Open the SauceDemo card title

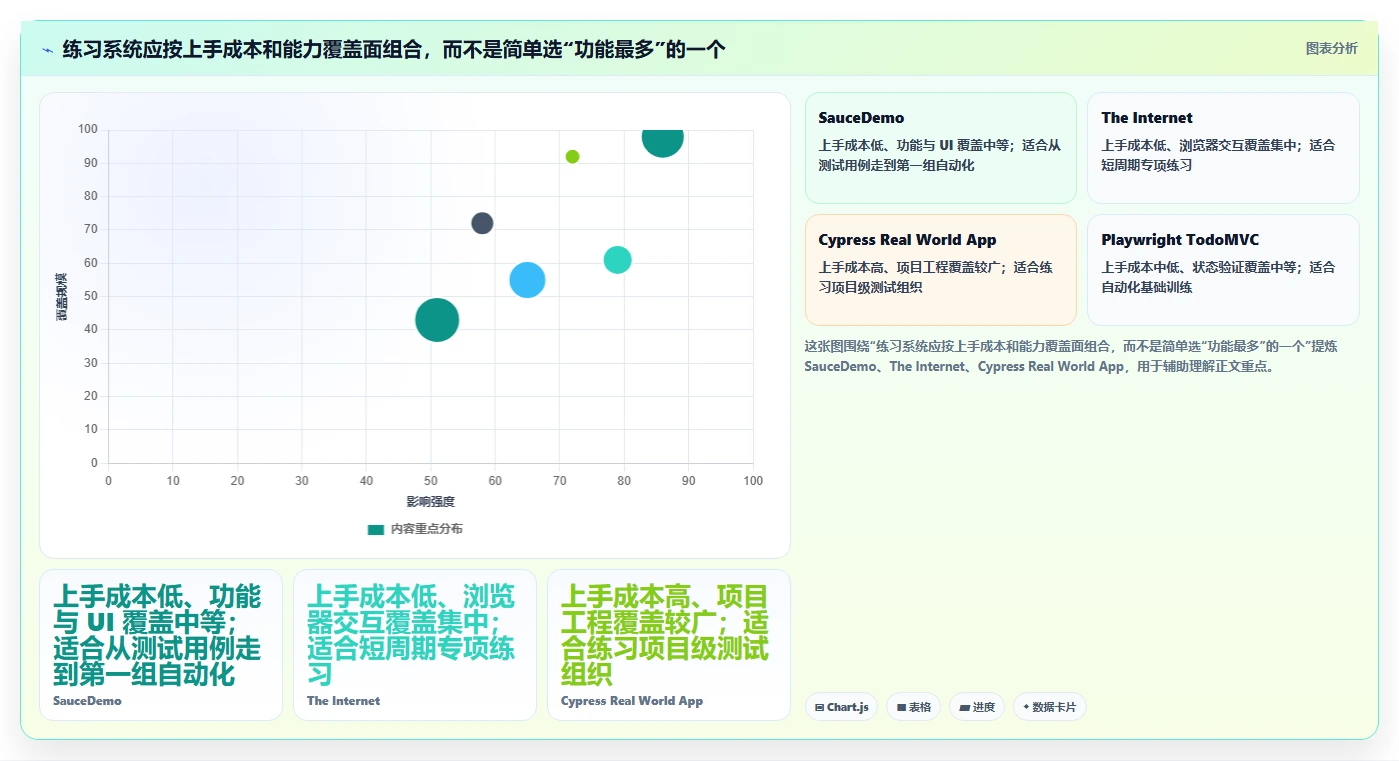coord(861,118)
